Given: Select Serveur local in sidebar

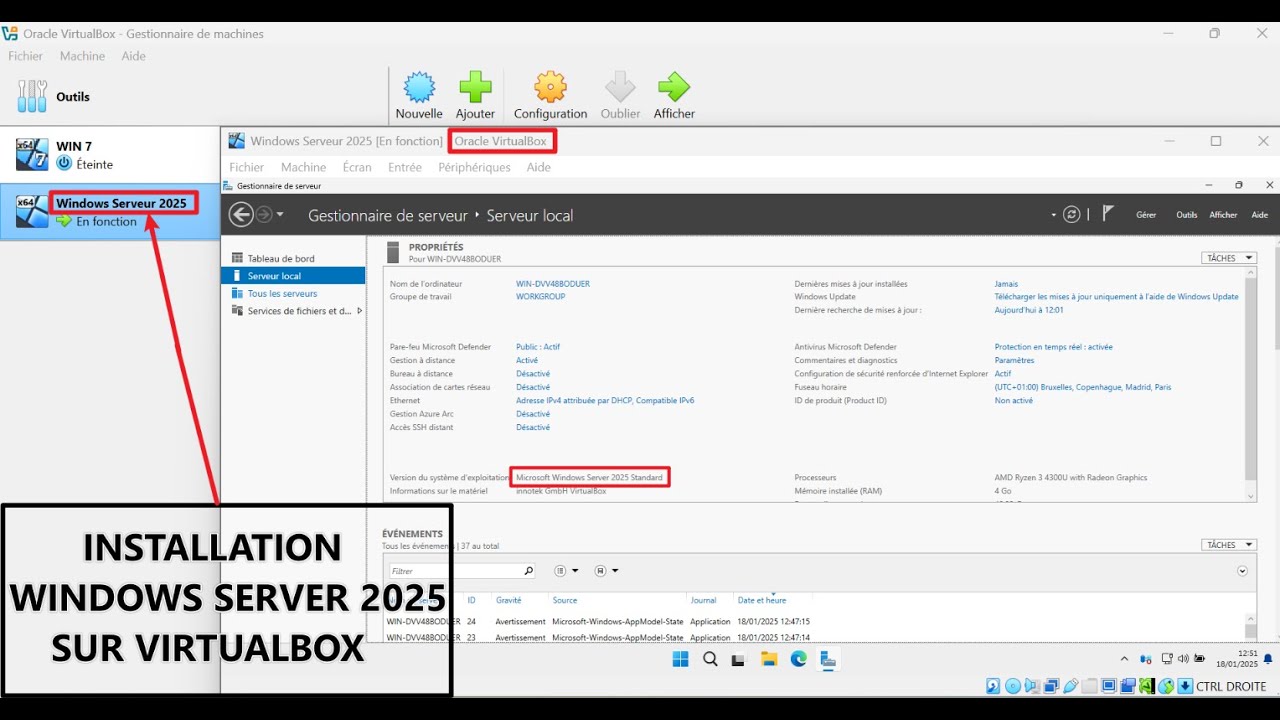Looking at the screenshot, I should click(x=293, y=276).
